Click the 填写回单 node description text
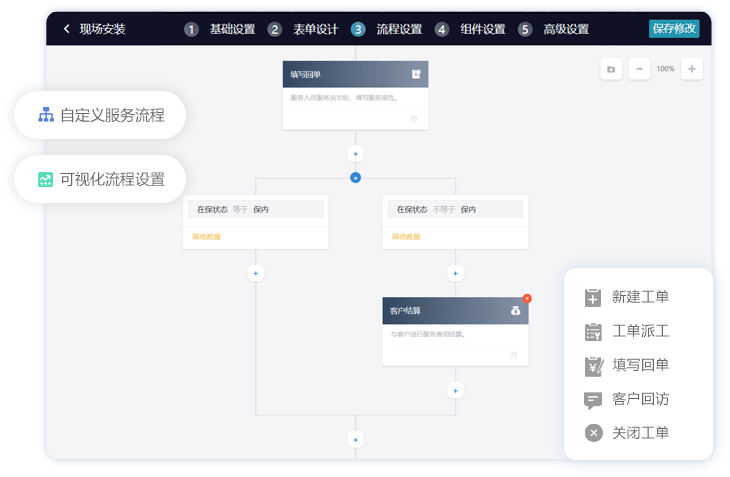The image size is (730, 477). click(344, 98)
